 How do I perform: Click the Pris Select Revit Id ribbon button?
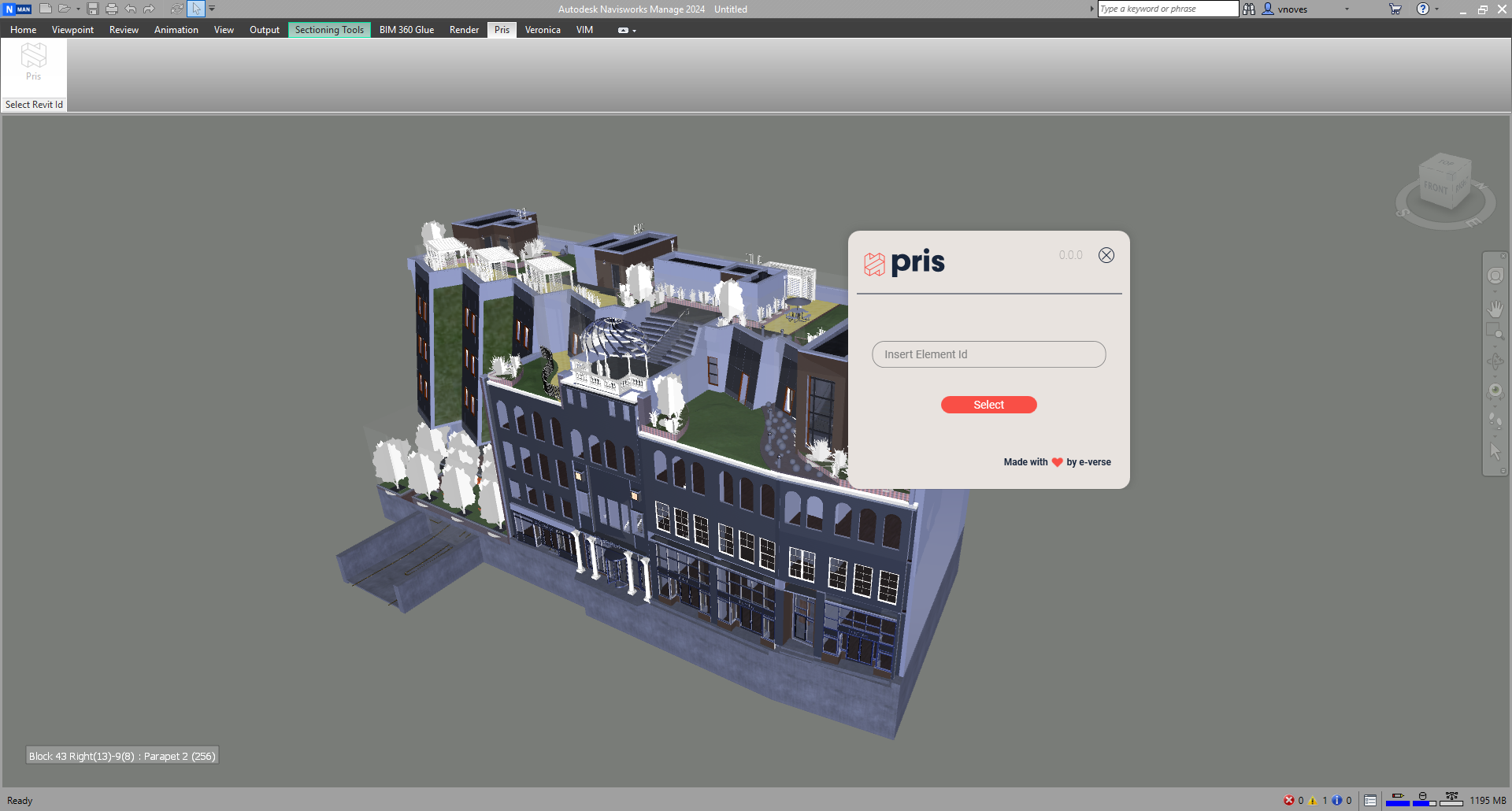pyautogui.click(x=33, y=62)
